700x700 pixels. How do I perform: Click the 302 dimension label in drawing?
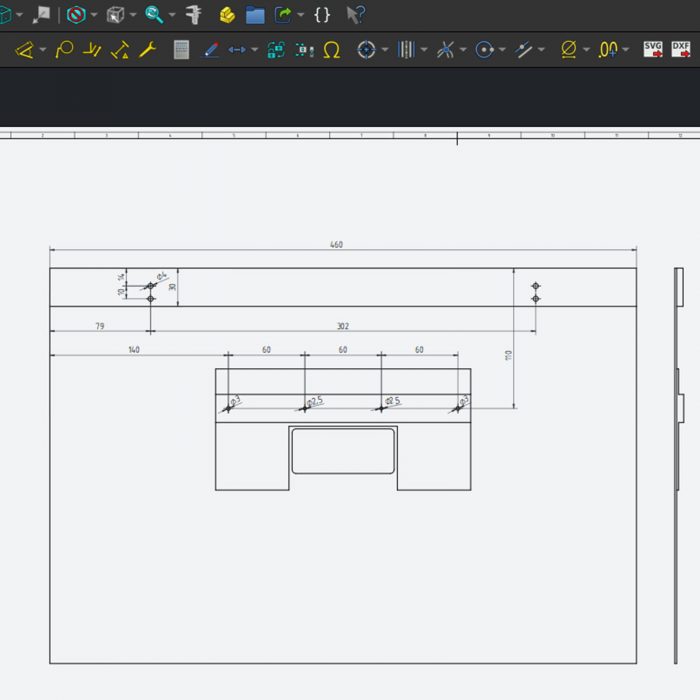click(x=342, y=326)
